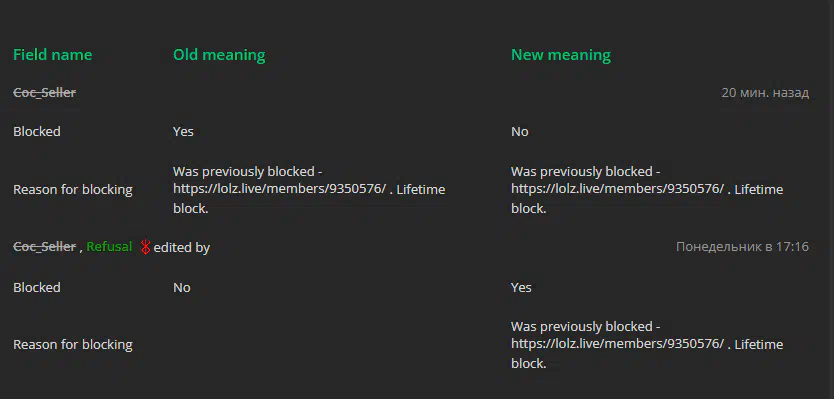Click new Blocked value 'Yes' in Monday entry
834x399 pixels.
[x=521, y=287]
